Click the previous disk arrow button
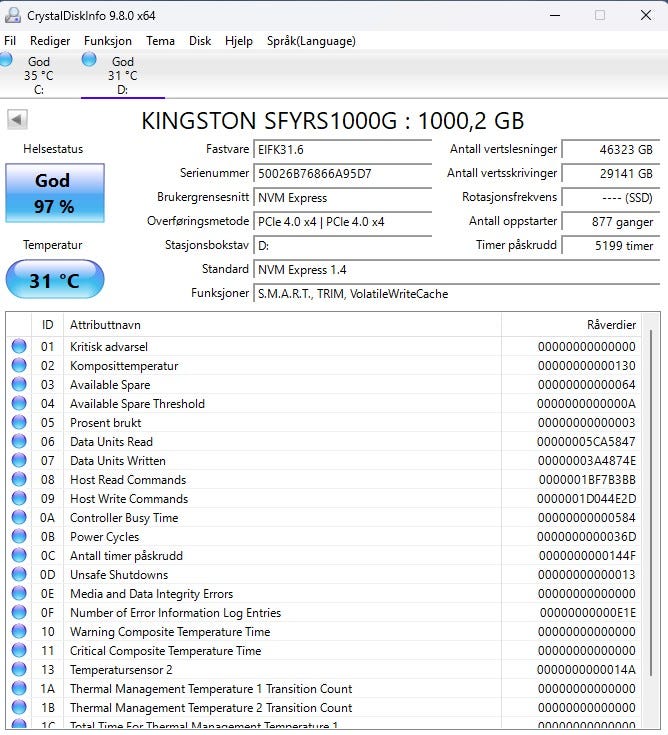 coord(17,120)
